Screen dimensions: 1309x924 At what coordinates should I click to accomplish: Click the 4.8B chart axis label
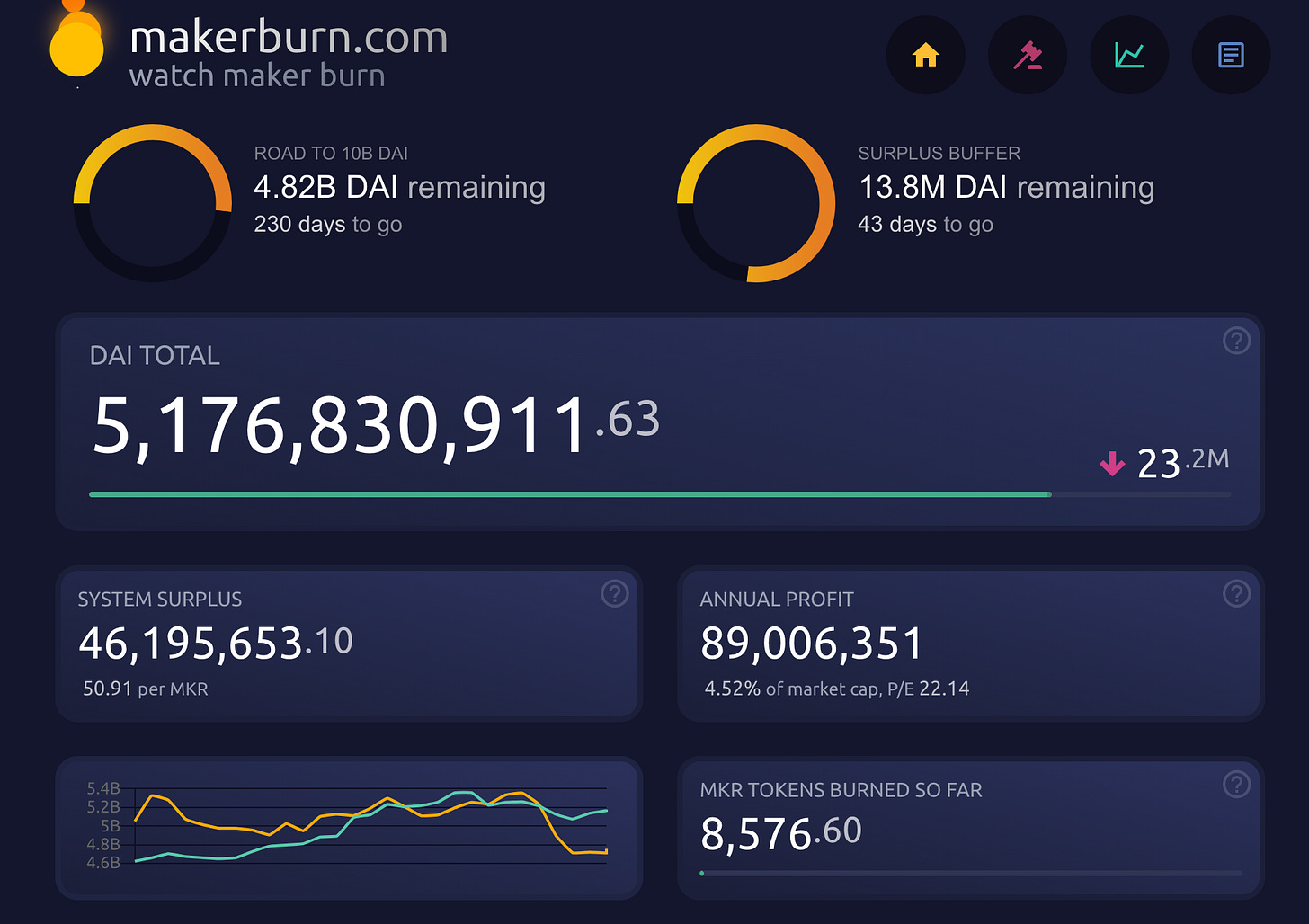pos(103,844)
